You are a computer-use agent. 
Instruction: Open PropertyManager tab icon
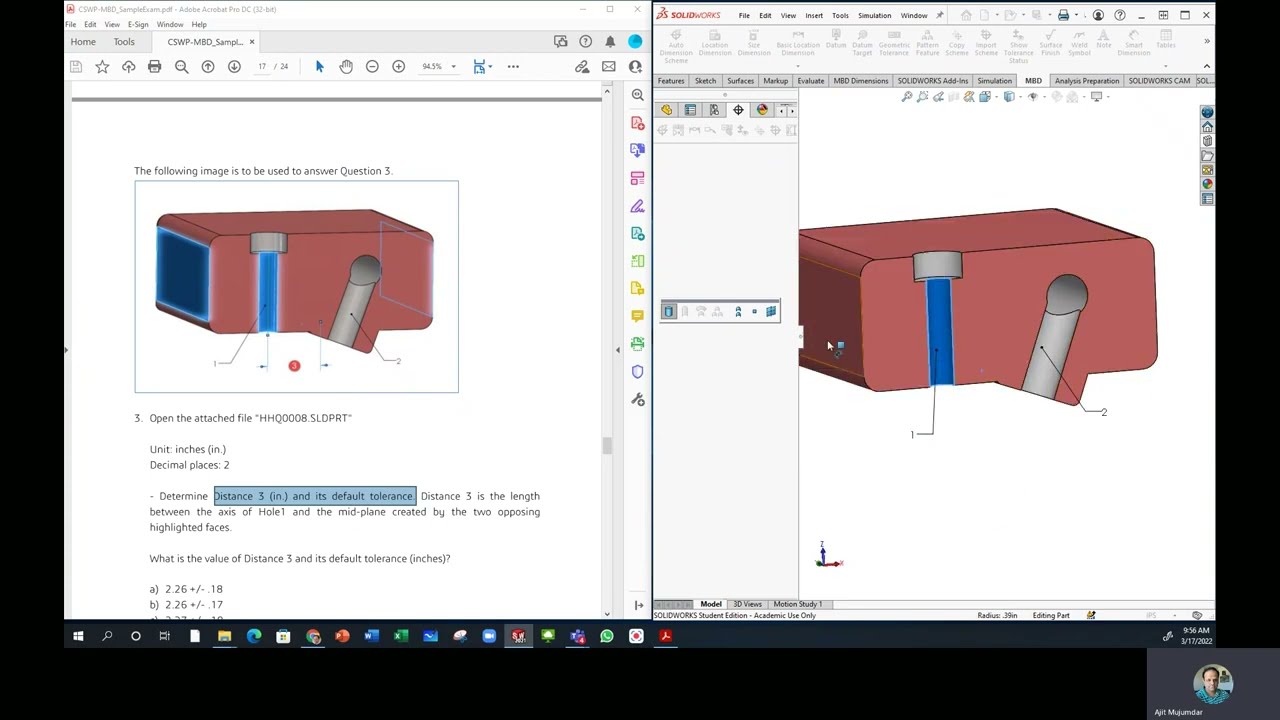691,110
